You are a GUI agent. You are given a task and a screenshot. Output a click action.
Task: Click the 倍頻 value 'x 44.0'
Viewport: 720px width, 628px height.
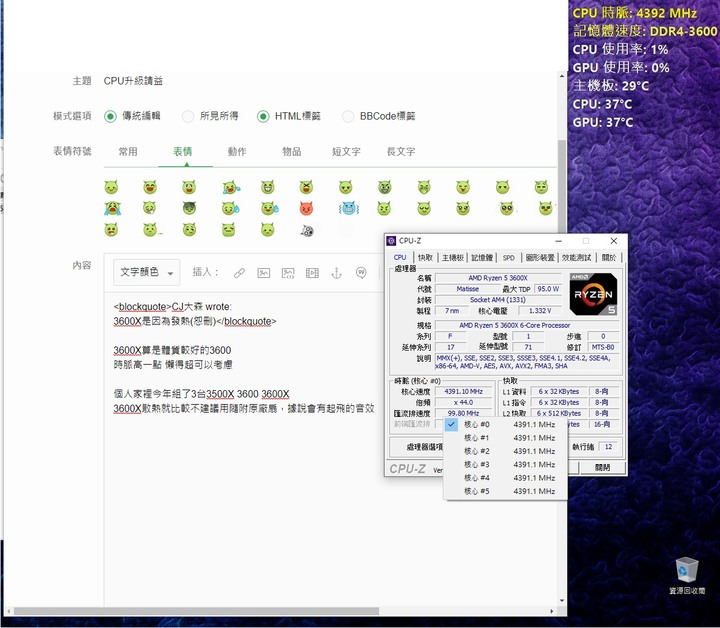[x=463, y=403]
